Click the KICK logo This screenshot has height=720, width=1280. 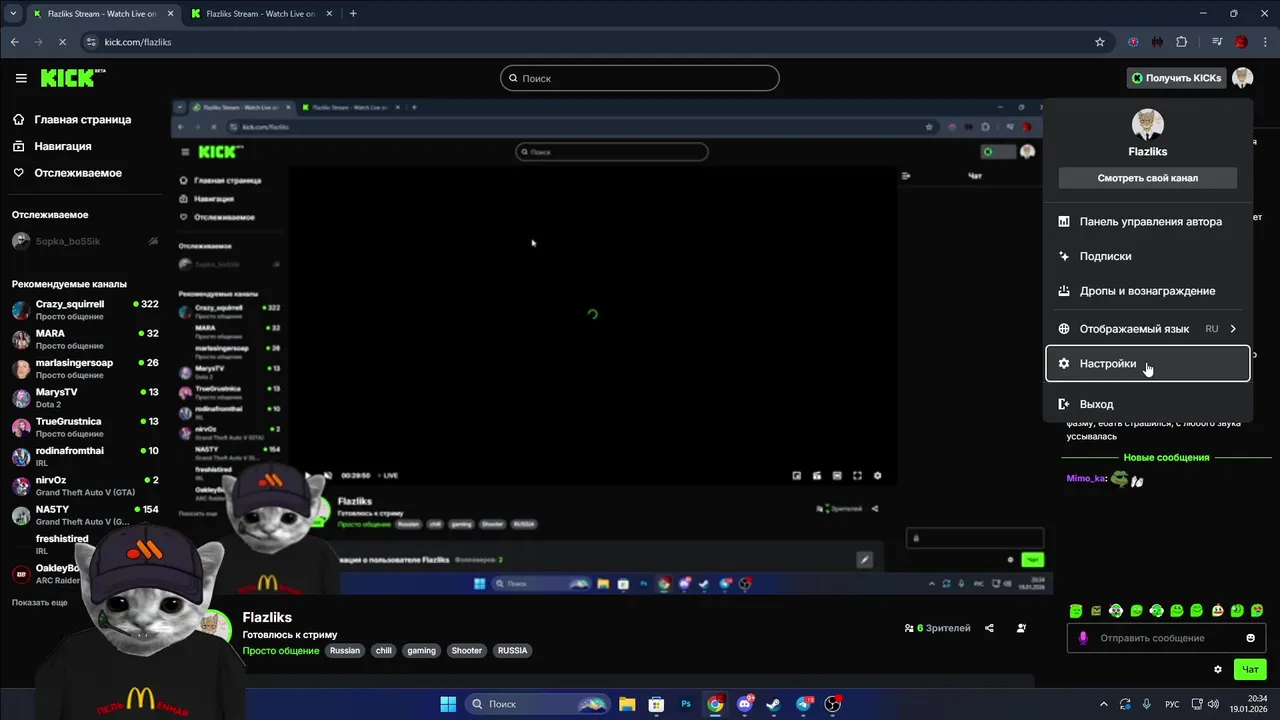pos(71,78)
